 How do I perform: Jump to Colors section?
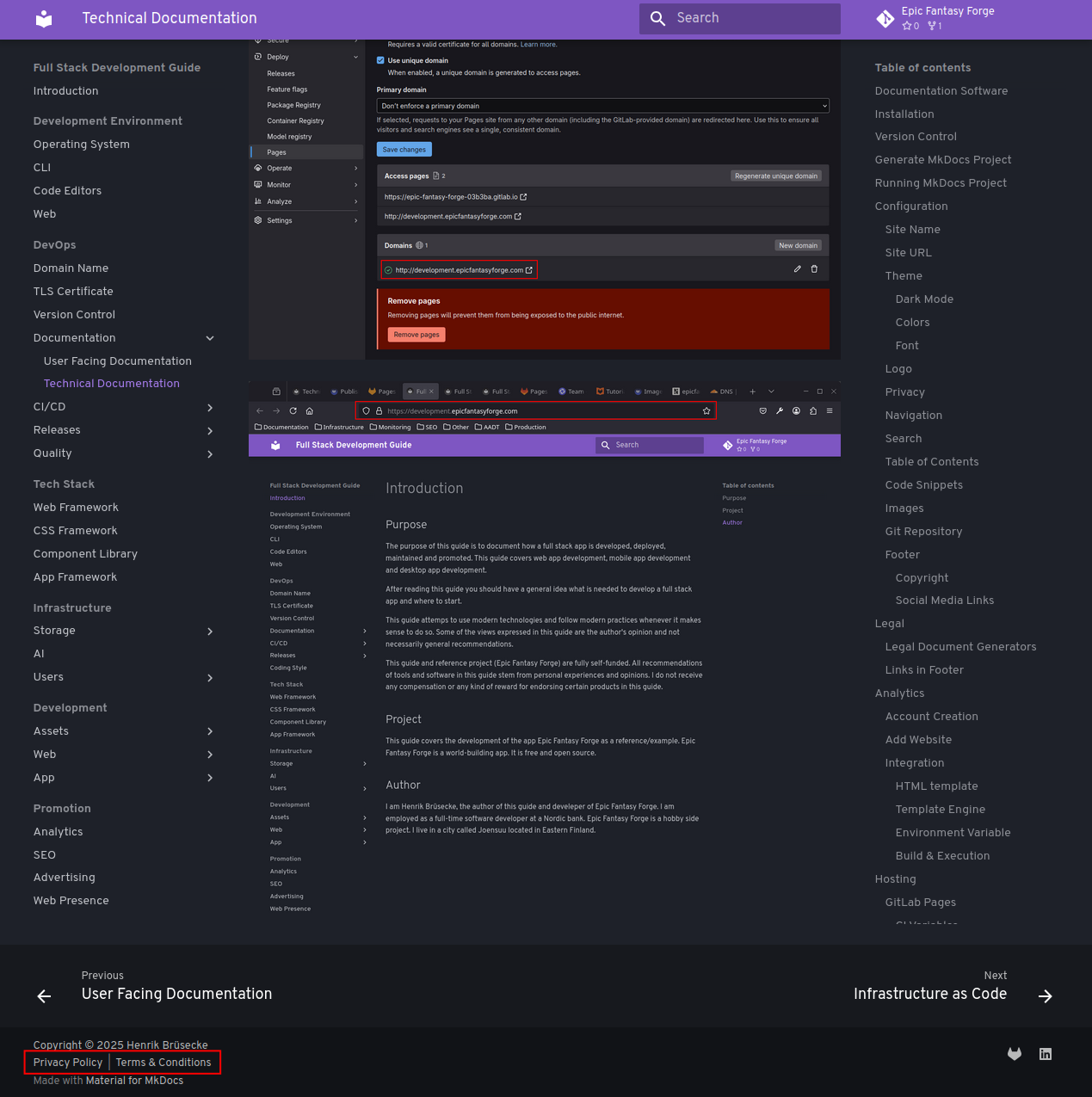coord(913,323)
